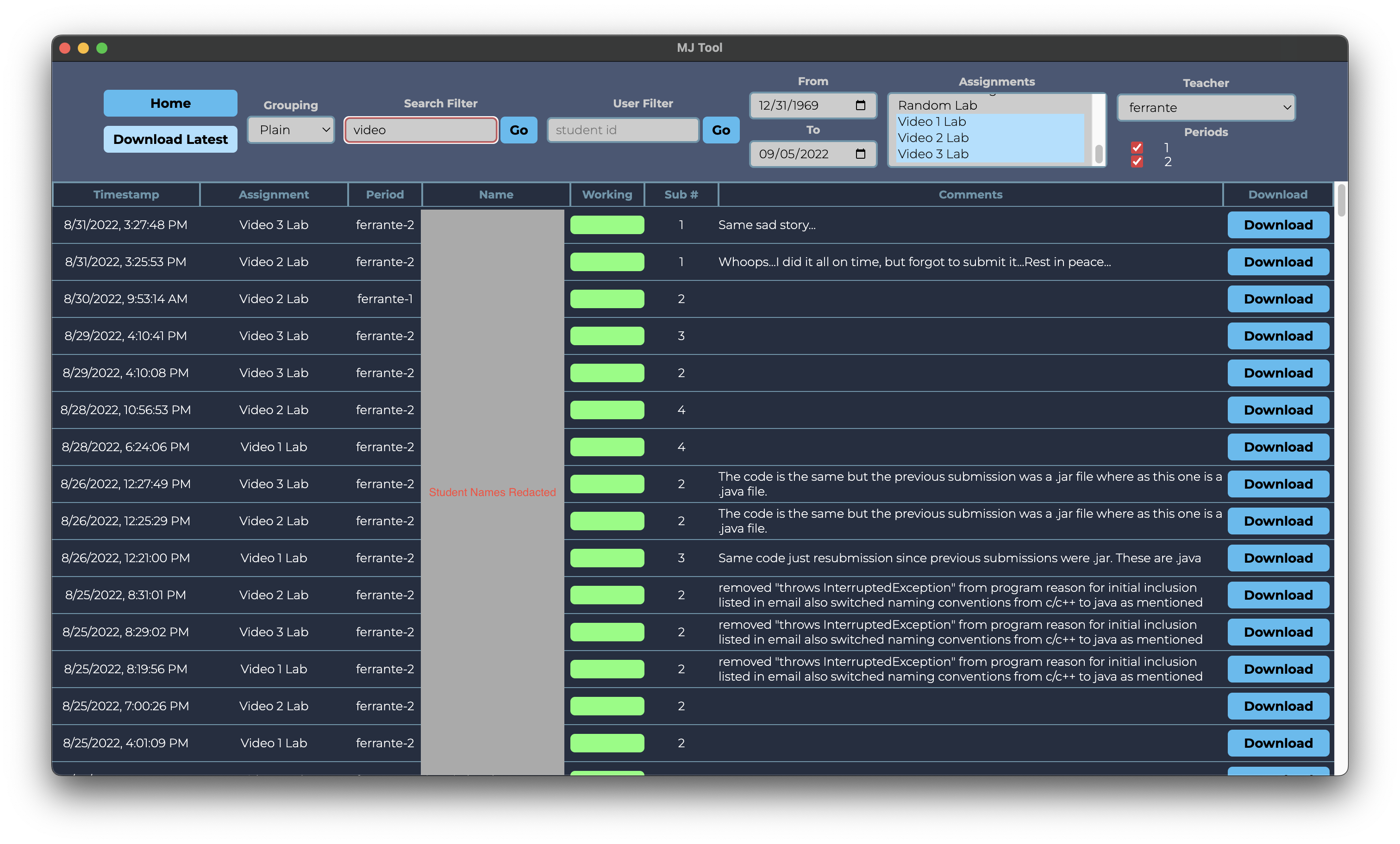Download the 8/31/2022 3:27:48 PM submission
This screenshot has width=1400, height=844.
click(1278, 225)
